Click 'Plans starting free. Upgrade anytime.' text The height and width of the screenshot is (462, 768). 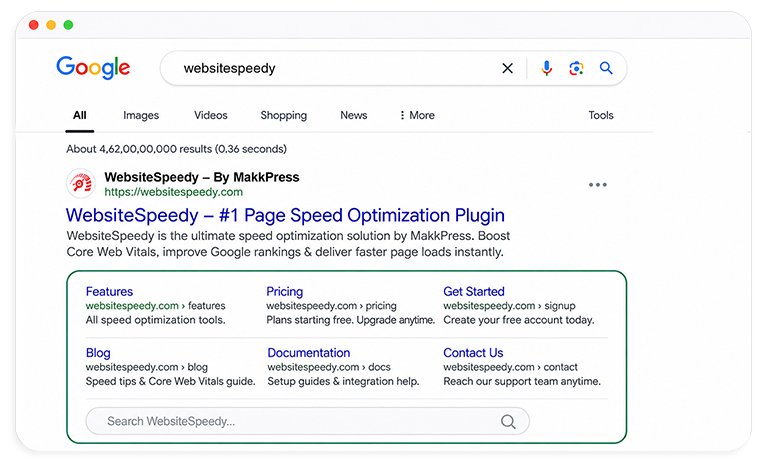[350, 320]
